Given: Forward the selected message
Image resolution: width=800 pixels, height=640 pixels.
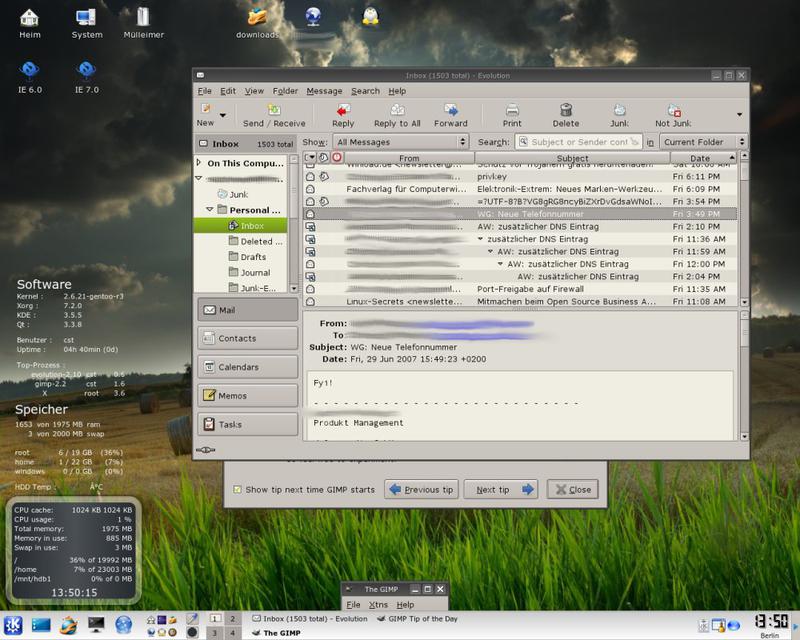Looking at the screenshot, I should 450,115.
